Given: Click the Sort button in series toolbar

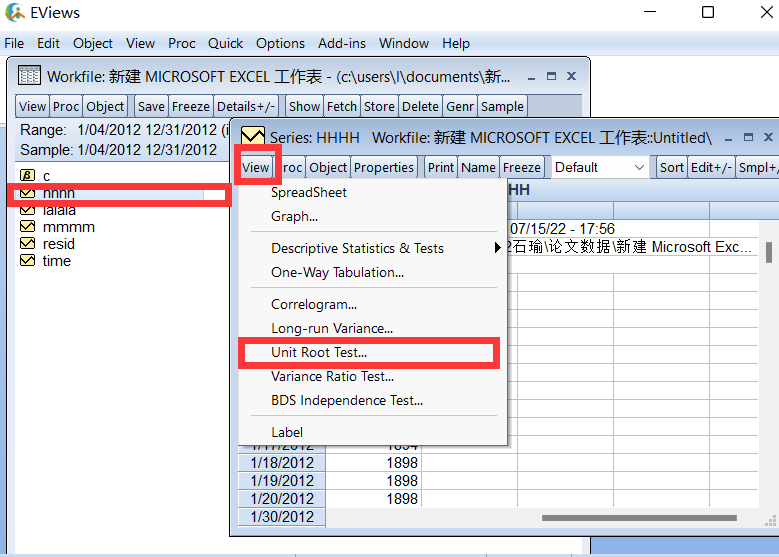Looking at the screenshot, I should (672, 167).
